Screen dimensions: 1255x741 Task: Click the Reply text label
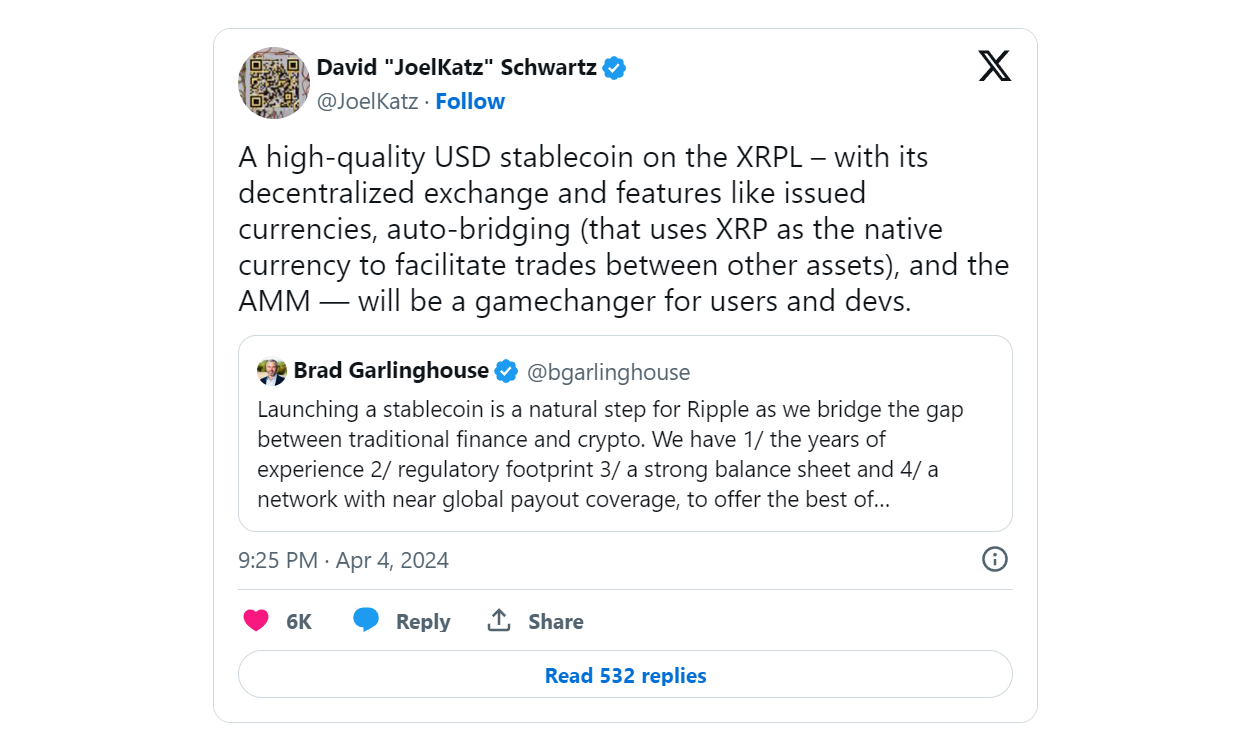point(423,621)
